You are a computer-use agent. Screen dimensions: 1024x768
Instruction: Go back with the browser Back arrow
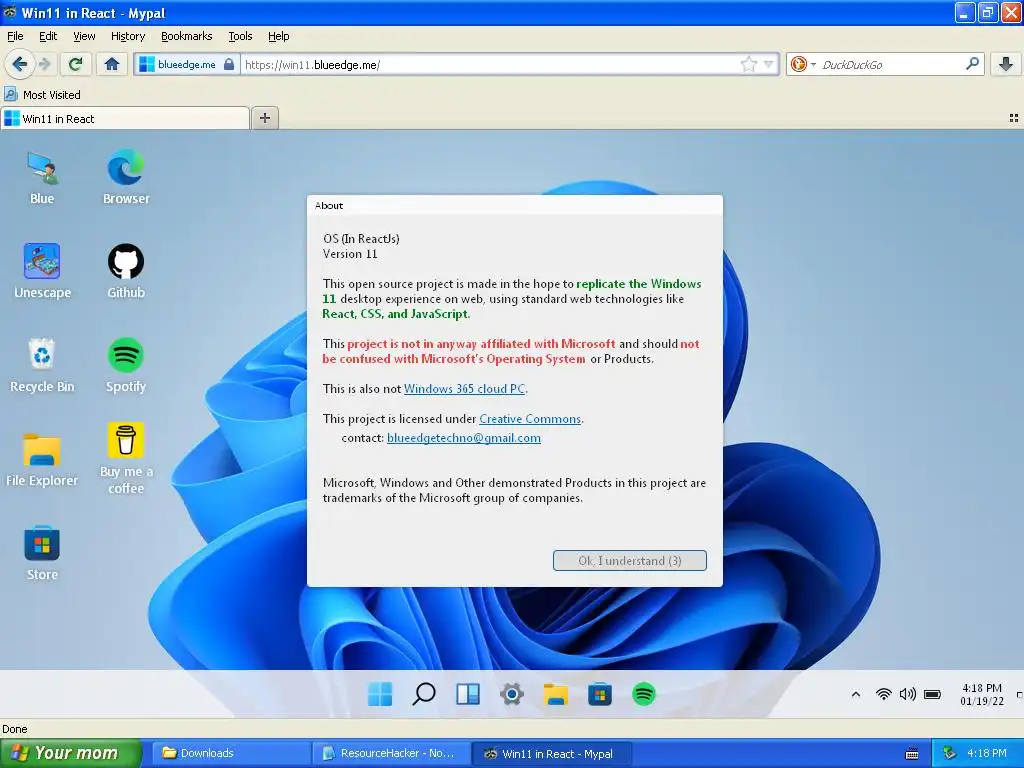click(19, 64)
